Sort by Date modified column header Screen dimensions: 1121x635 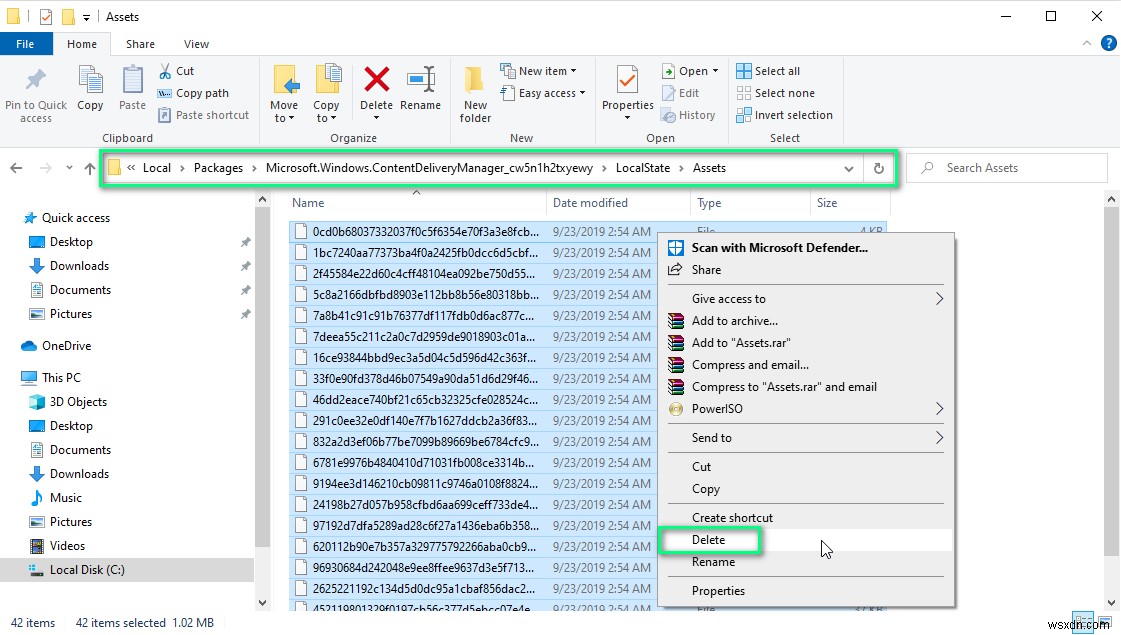(x=618, y=203)
